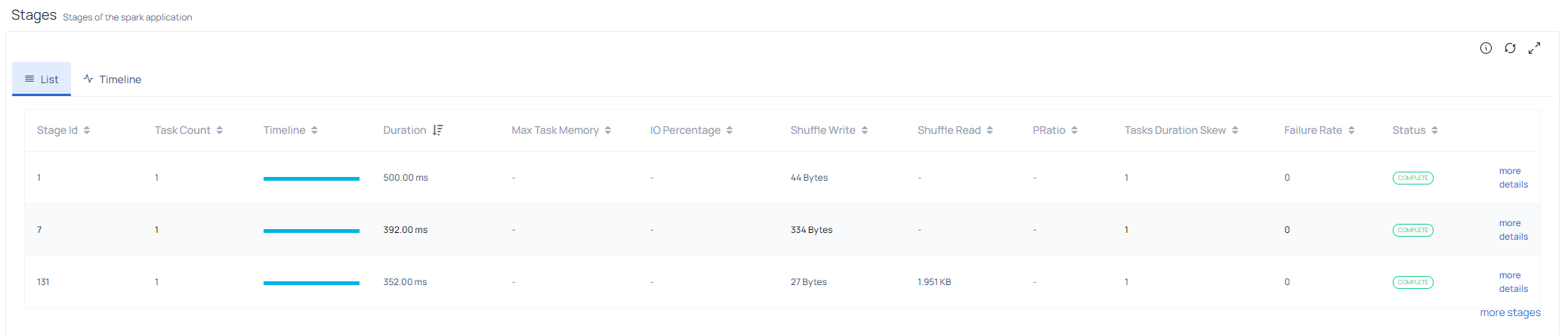The height and width of the screenshot is (335, 1568).
Task: Sort by Tasks Duration Skew arrows
Action: coord(1236,130)
